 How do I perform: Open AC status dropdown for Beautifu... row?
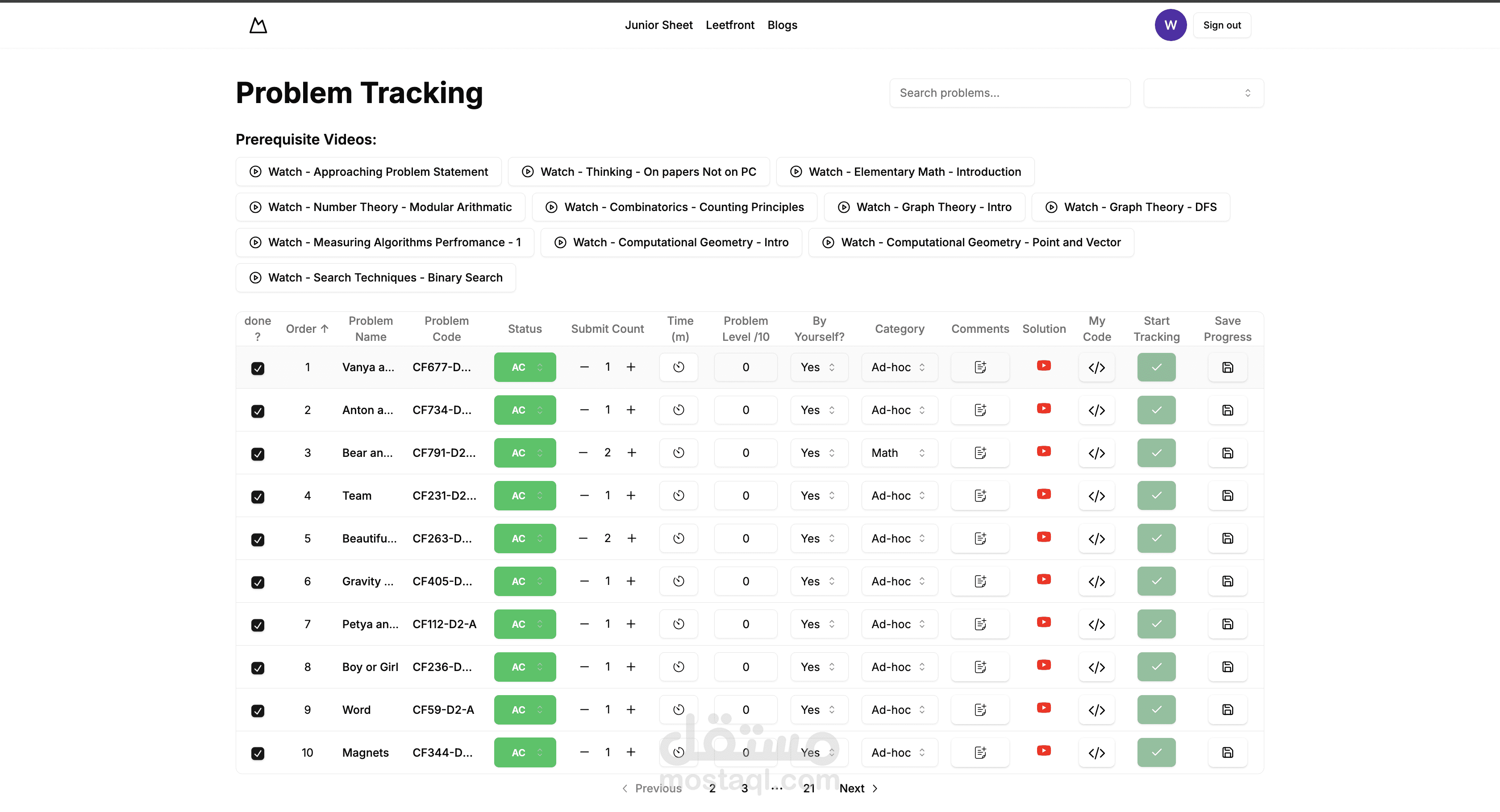coord(525,539)
